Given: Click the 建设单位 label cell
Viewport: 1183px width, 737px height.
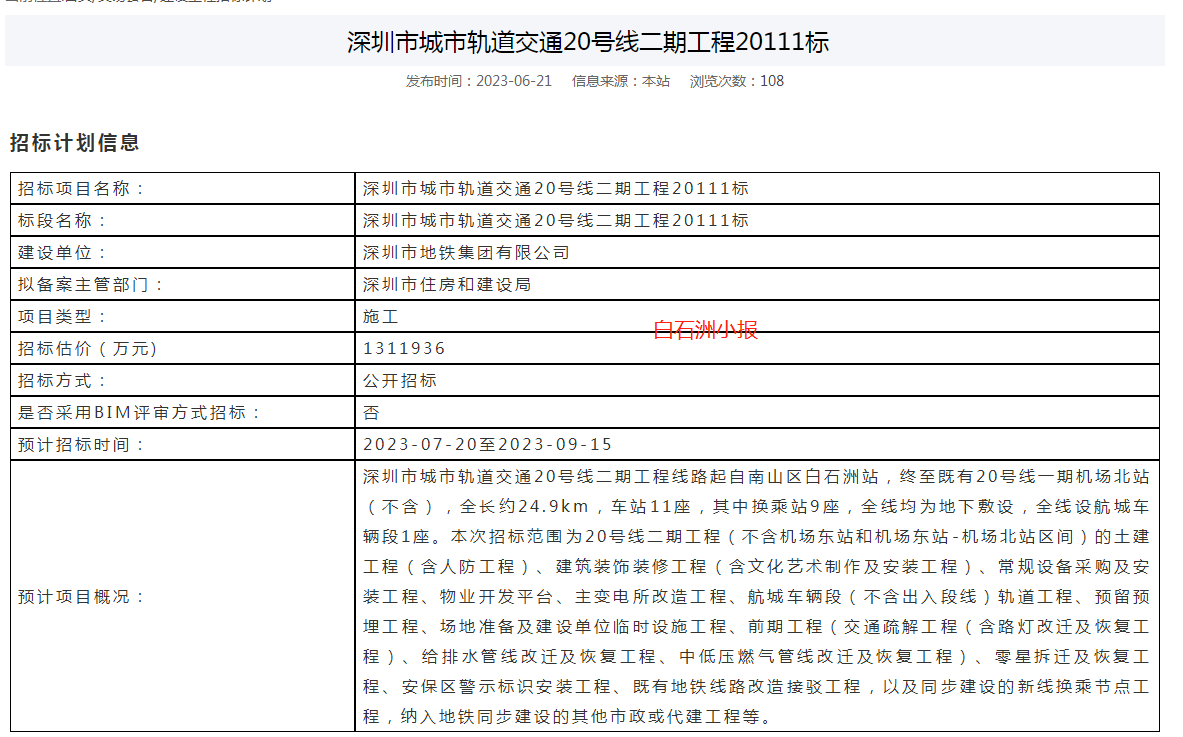Looking at the screenshot, I should [63, 253].
